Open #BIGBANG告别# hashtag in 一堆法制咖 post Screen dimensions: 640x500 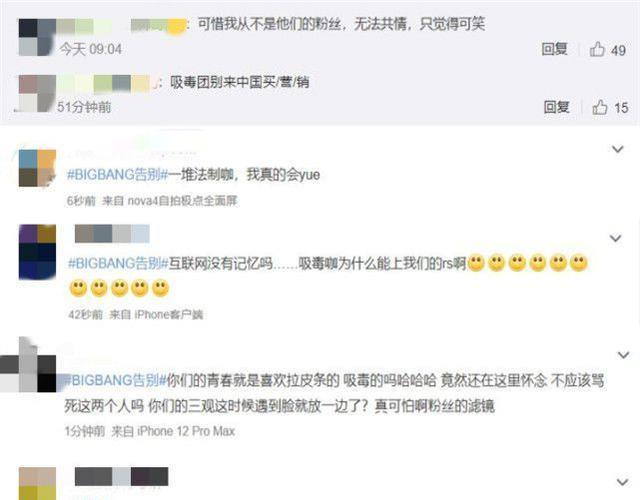pyautogui.click(x=118, y=175)
